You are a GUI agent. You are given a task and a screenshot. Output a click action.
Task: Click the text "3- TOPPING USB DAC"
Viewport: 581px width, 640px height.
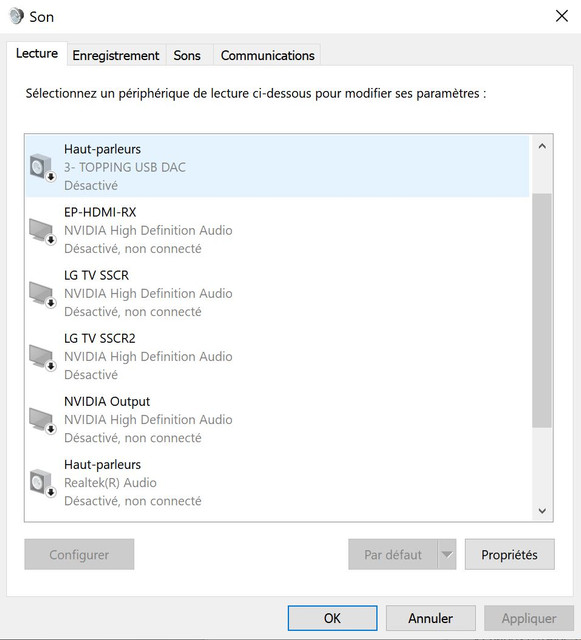[125, 167]
